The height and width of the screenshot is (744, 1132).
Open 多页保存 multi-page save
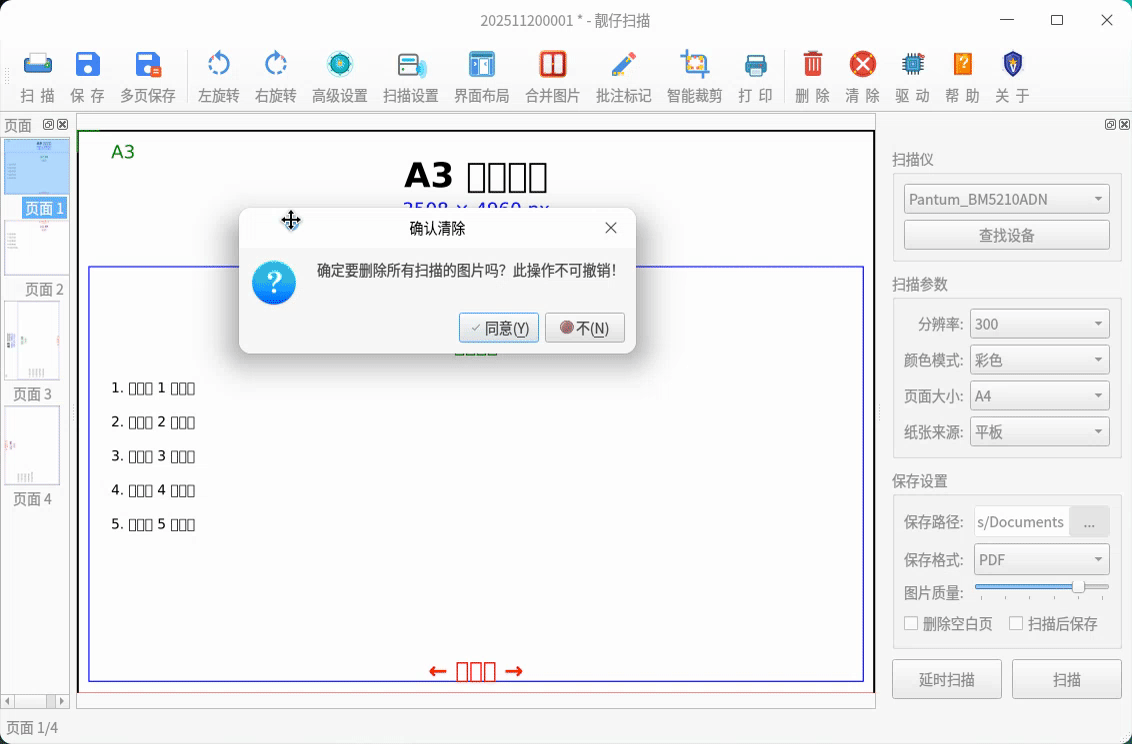148,76
